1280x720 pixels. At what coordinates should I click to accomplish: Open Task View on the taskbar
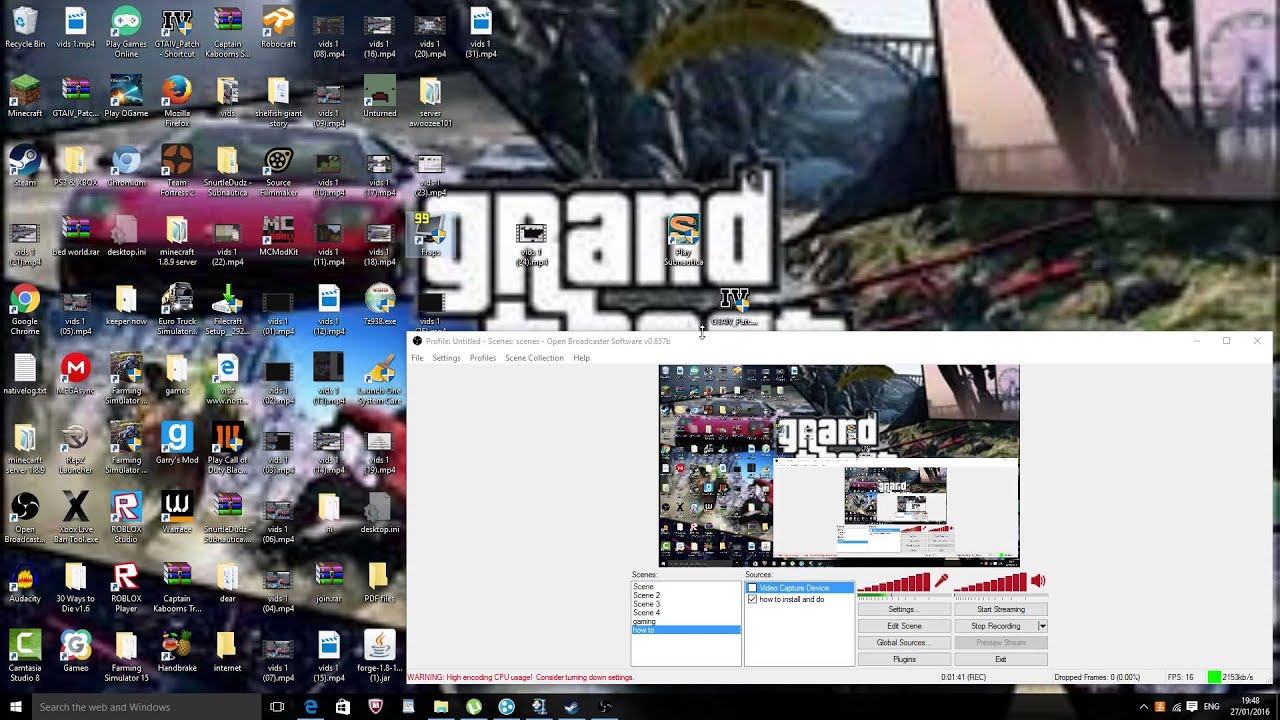(277, 707)
